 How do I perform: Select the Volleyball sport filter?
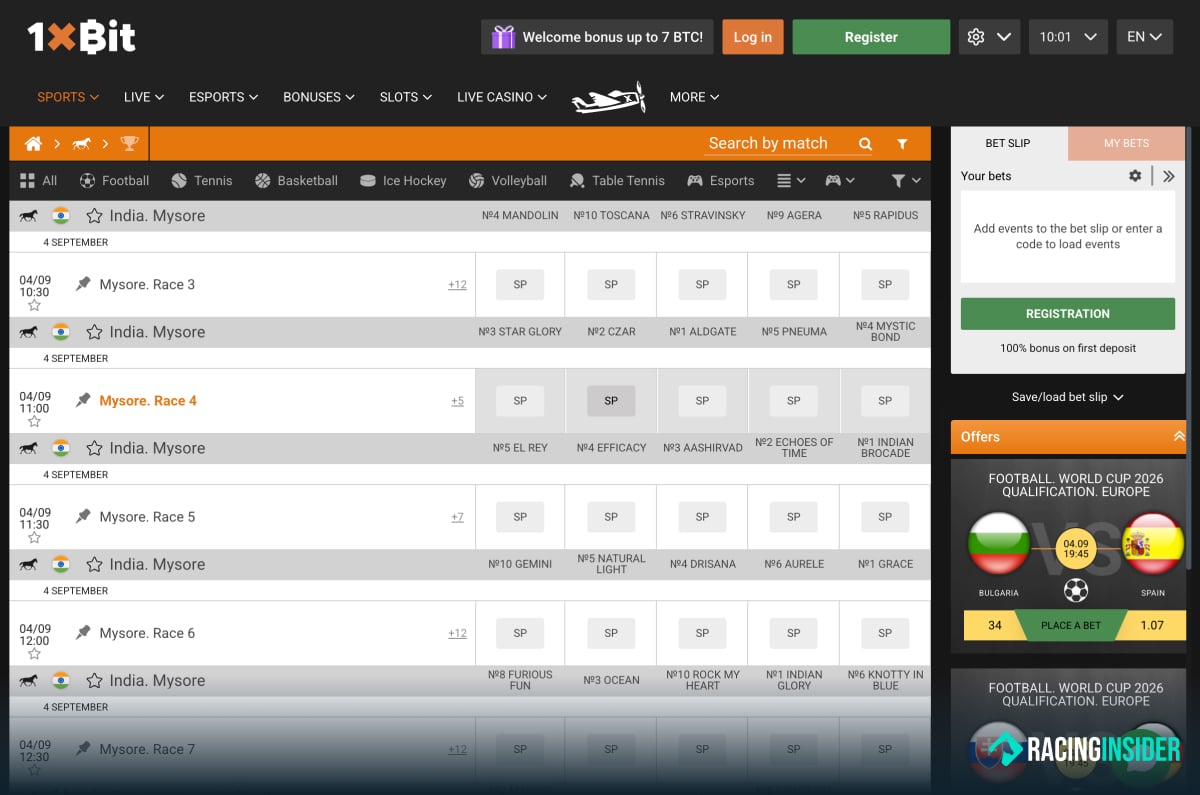point(508,181)
